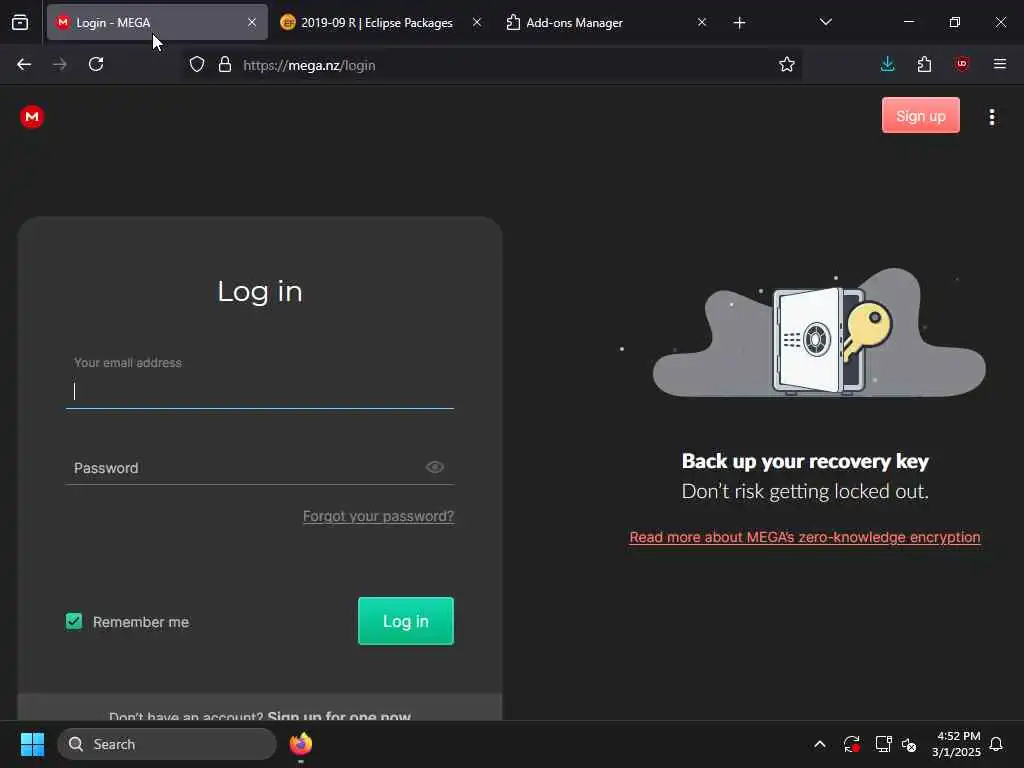
Task: Open Firefox downloads panel
Action: pyautogui.click(x=887, y=64)
